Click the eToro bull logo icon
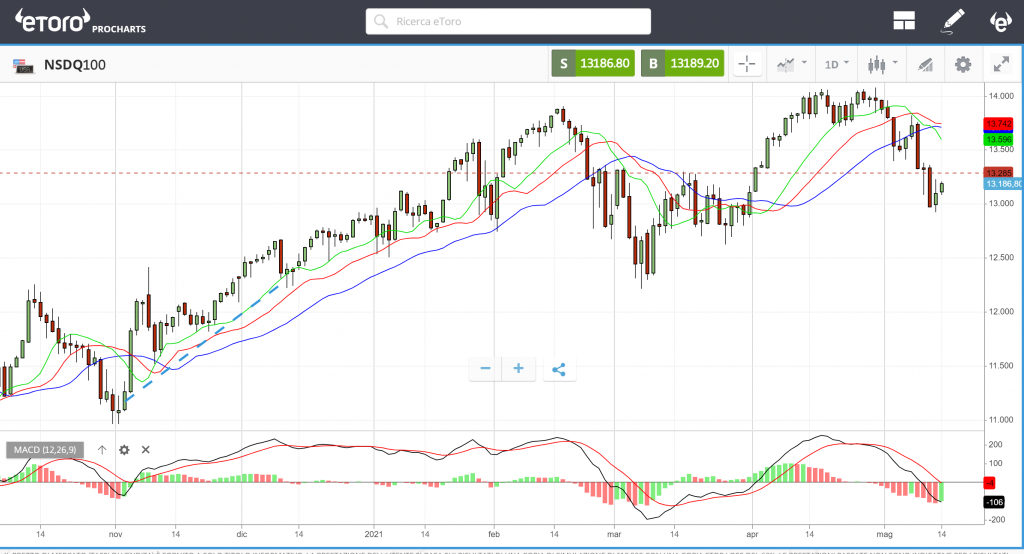 [1000, 22]
